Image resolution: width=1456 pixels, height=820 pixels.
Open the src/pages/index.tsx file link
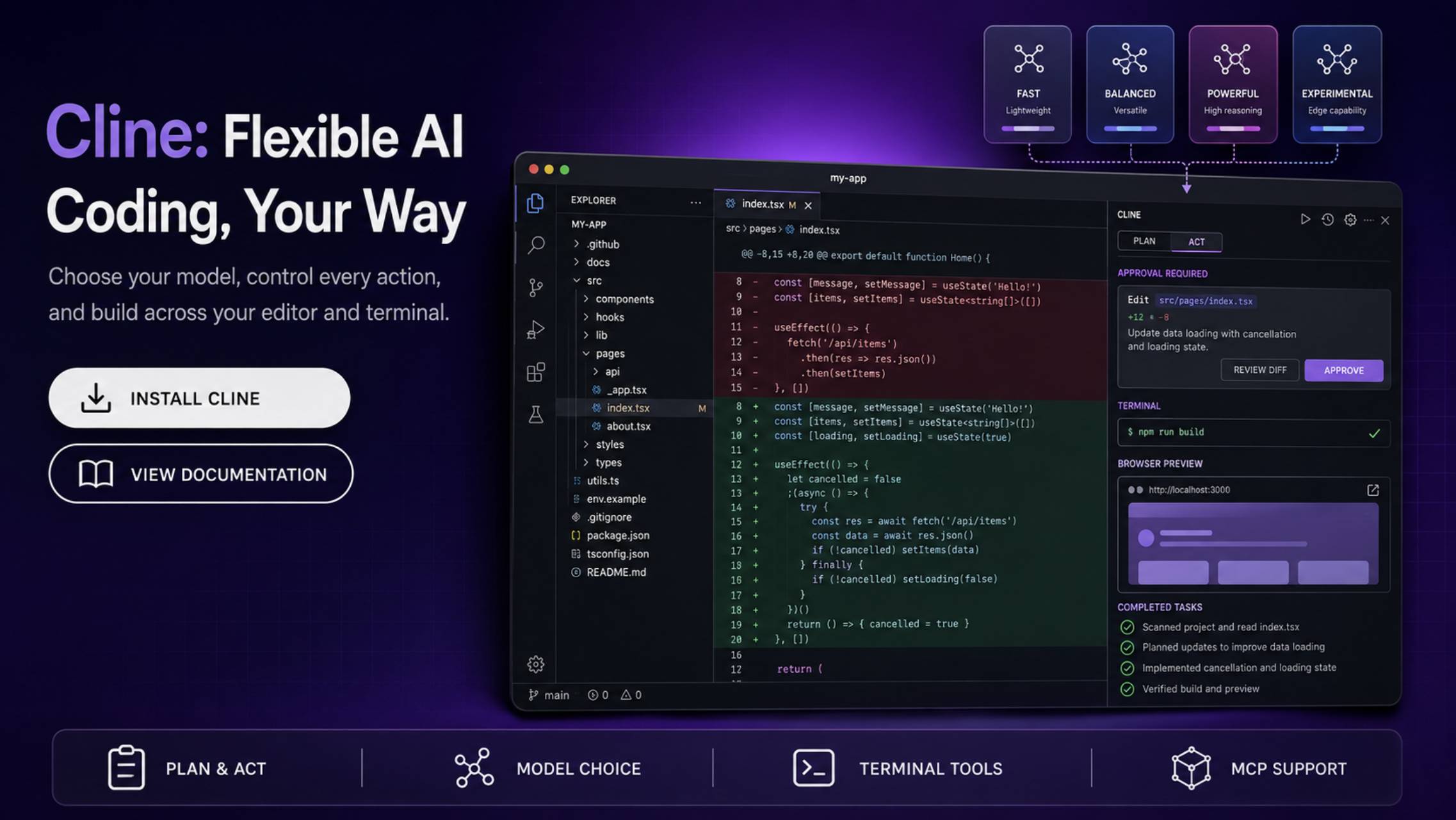pyautogui.click(x=1206, y=300)
